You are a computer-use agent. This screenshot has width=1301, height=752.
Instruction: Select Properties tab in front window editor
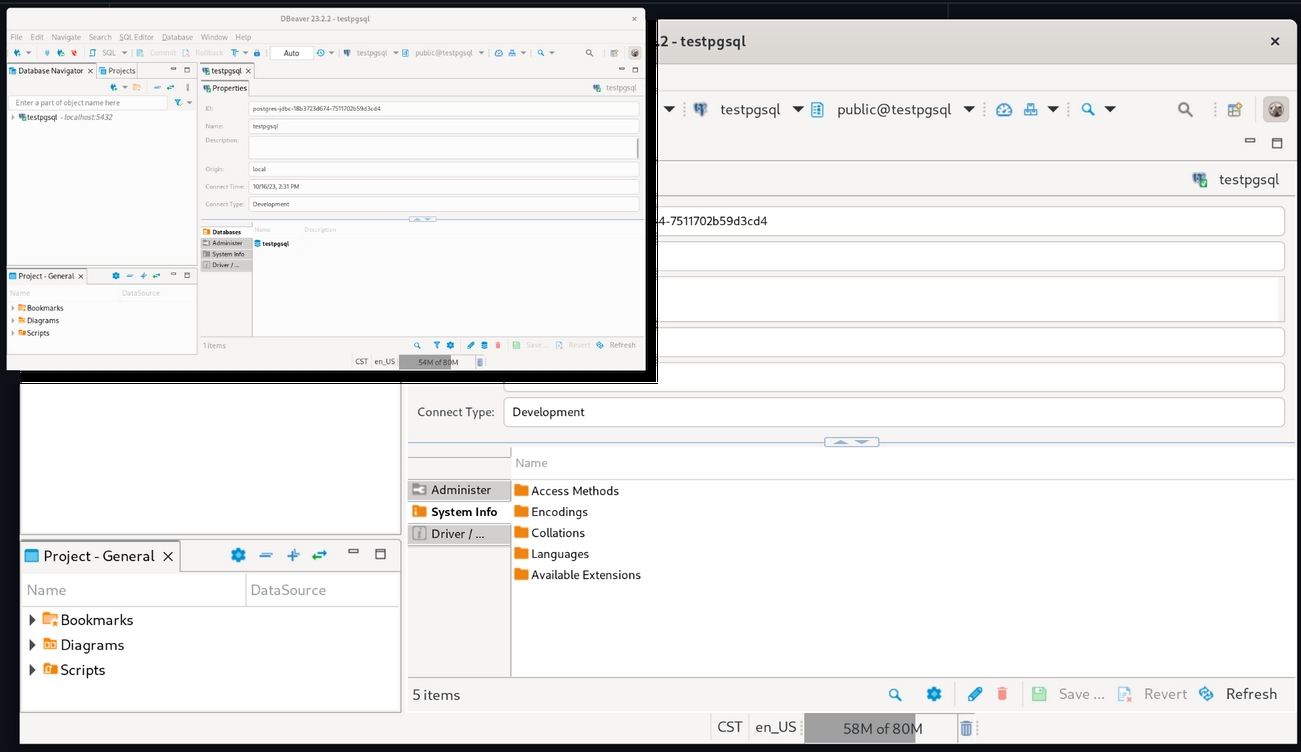[x=225, y=88]
